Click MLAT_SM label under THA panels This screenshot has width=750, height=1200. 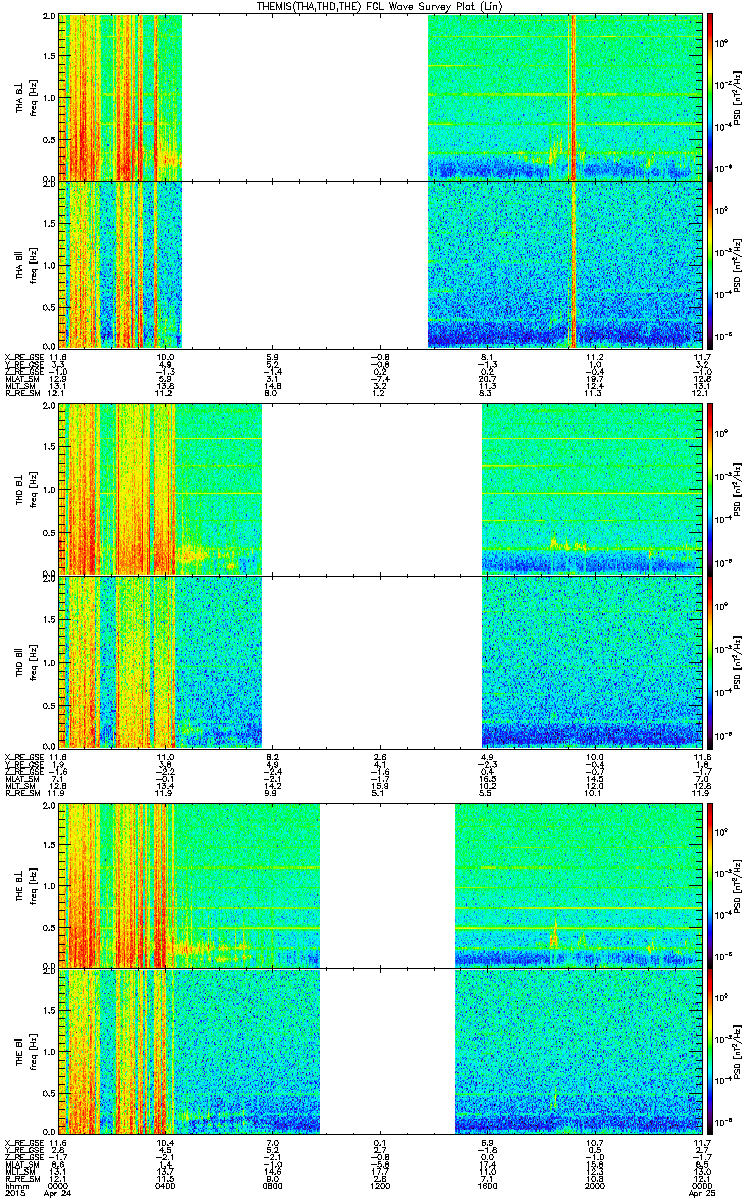tap(22, 380)
